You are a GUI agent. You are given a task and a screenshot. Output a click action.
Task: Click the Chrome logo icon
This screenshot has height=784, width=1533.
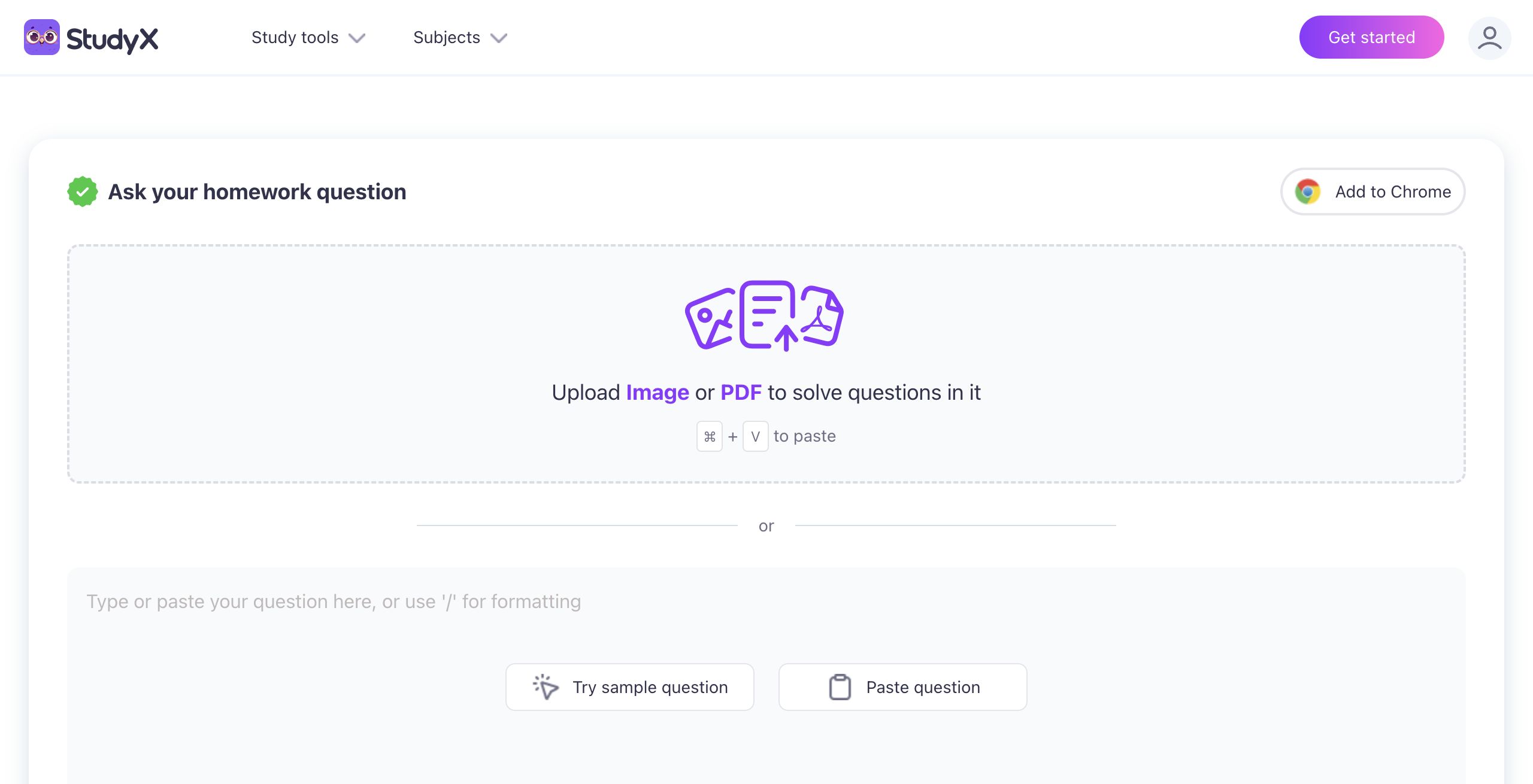click(1307, 192)
